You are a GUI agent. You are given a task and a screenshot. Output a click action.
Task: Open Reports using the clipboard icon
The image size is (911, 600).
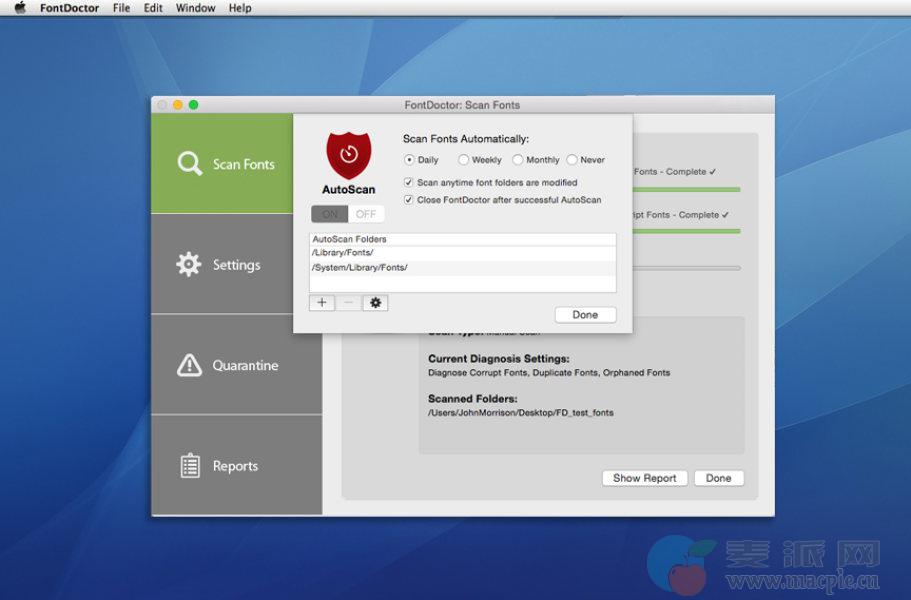189,466
